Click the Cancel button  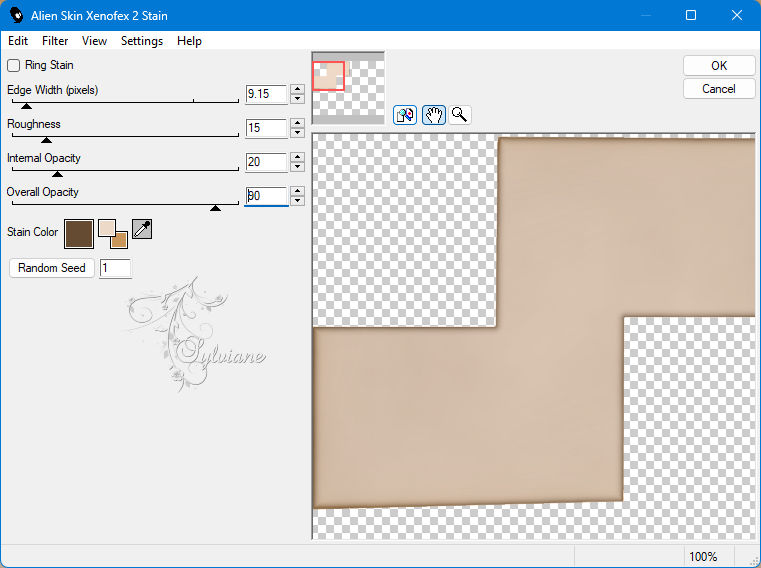click(x=719, y=89)
